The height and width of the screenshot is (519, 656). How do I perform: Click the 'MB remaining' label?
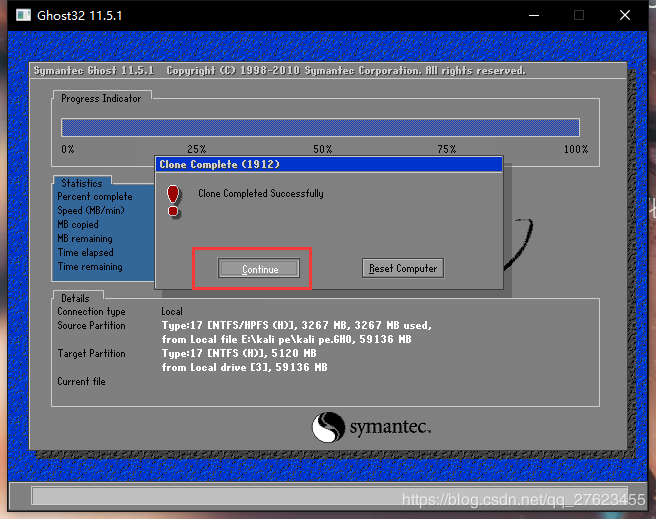tap(85, 239)
